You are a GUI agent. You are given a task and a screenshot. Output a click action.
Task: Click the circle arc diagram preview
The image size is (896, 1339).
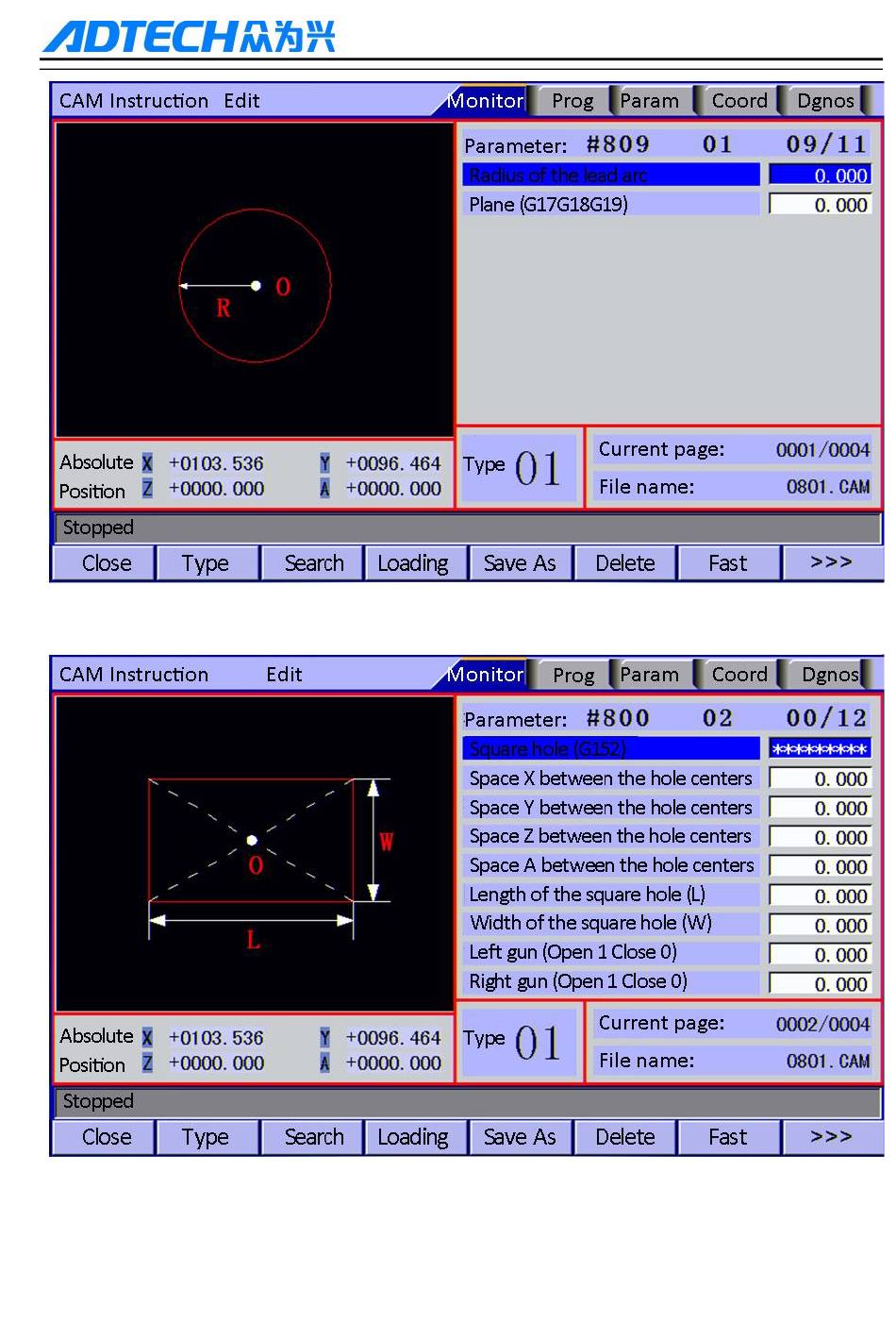pyautogui.click(x=254, y=280)
